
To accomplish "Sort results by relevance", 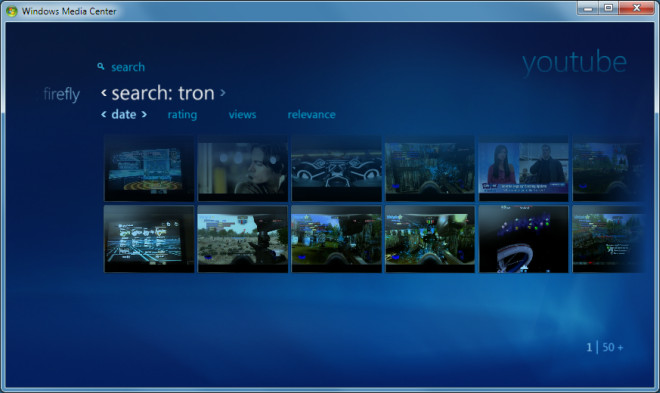I will coord(311,114).
